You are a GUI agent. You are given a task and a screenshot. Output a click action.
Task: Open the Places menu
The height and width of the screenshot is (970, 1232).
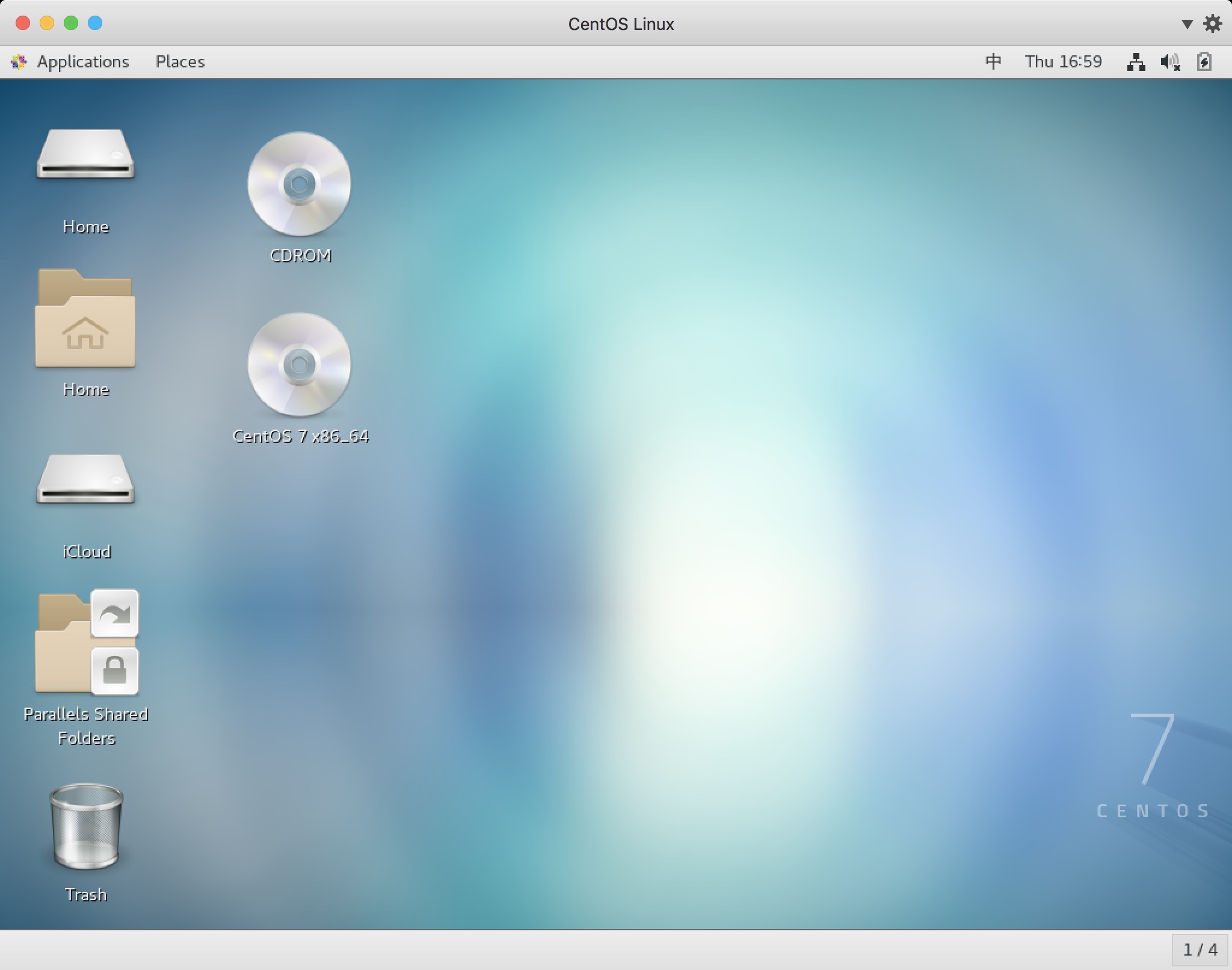(x=180, y=61)
